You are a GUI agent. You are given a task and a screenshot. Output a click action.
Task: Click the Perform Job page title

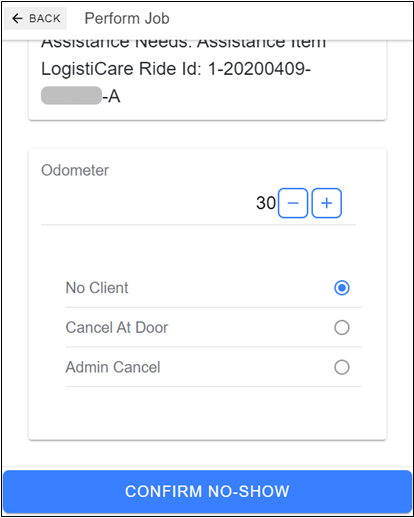coord(127,18)
